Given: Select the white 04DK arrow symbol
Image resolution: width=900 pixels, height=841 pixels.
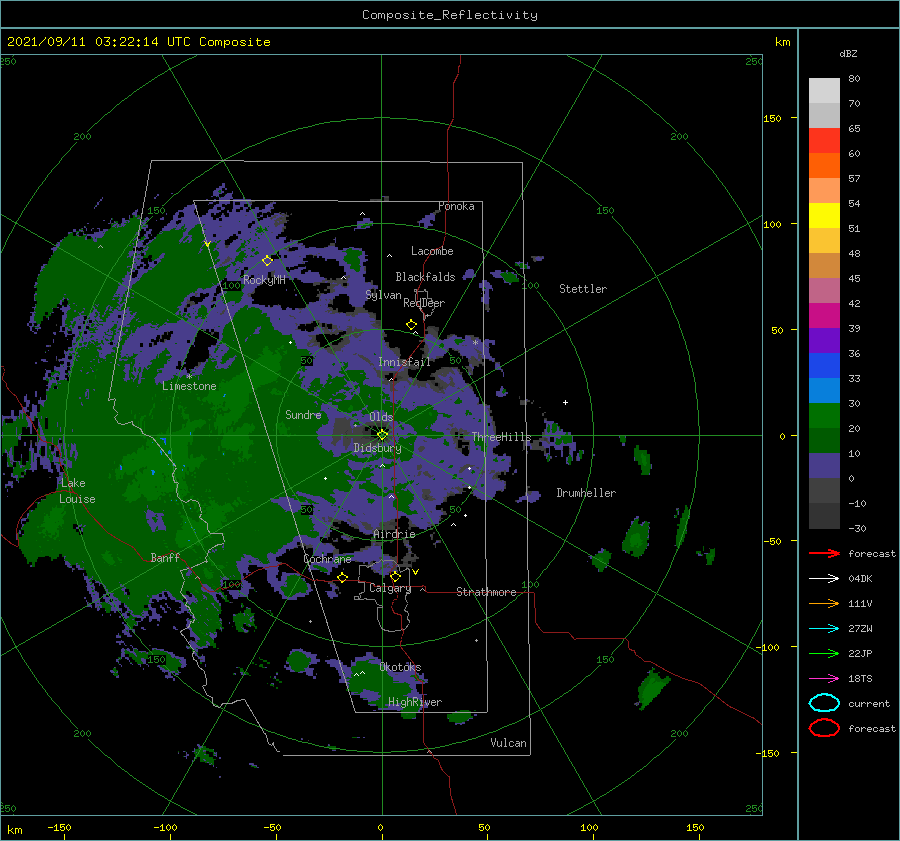Looking at the screenshot, I should [824, 579].
